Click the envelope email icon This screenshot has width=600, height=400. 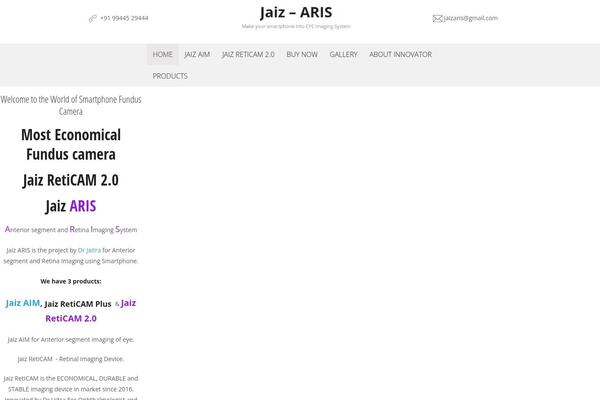[x=437, y=18]
